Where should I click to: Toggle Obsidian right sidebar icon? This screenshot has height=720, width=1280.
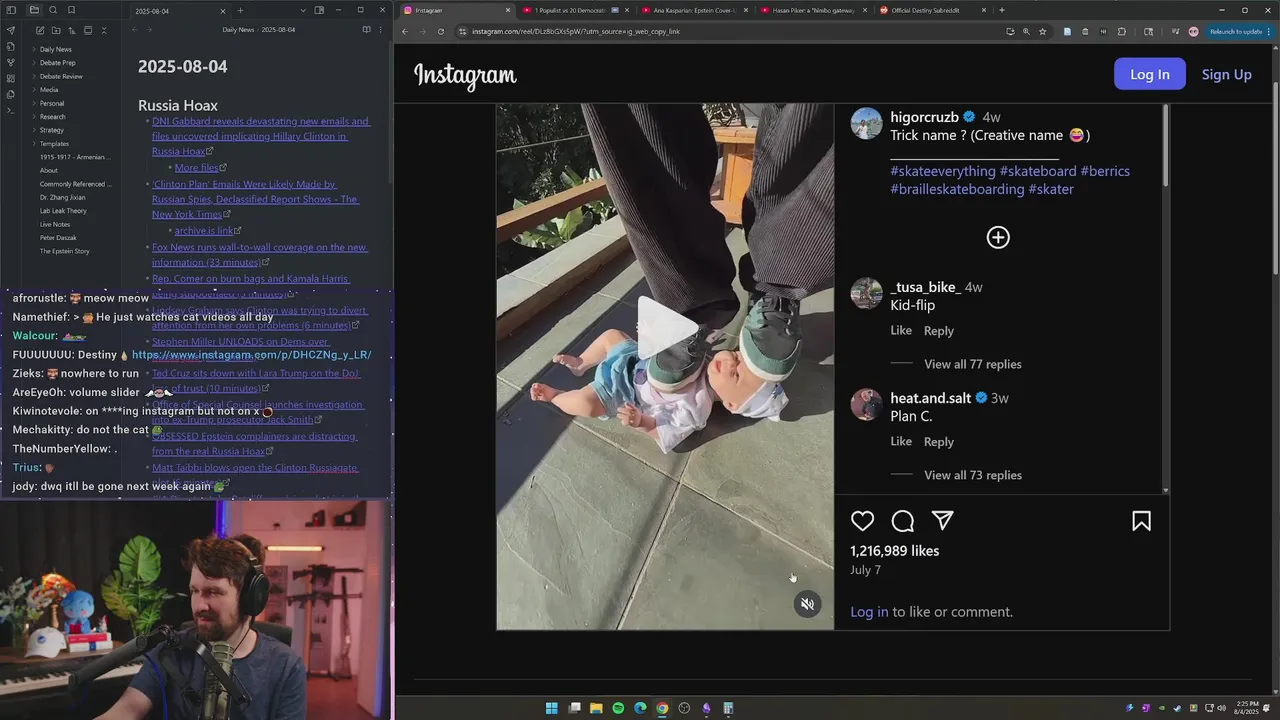[319, 10]
